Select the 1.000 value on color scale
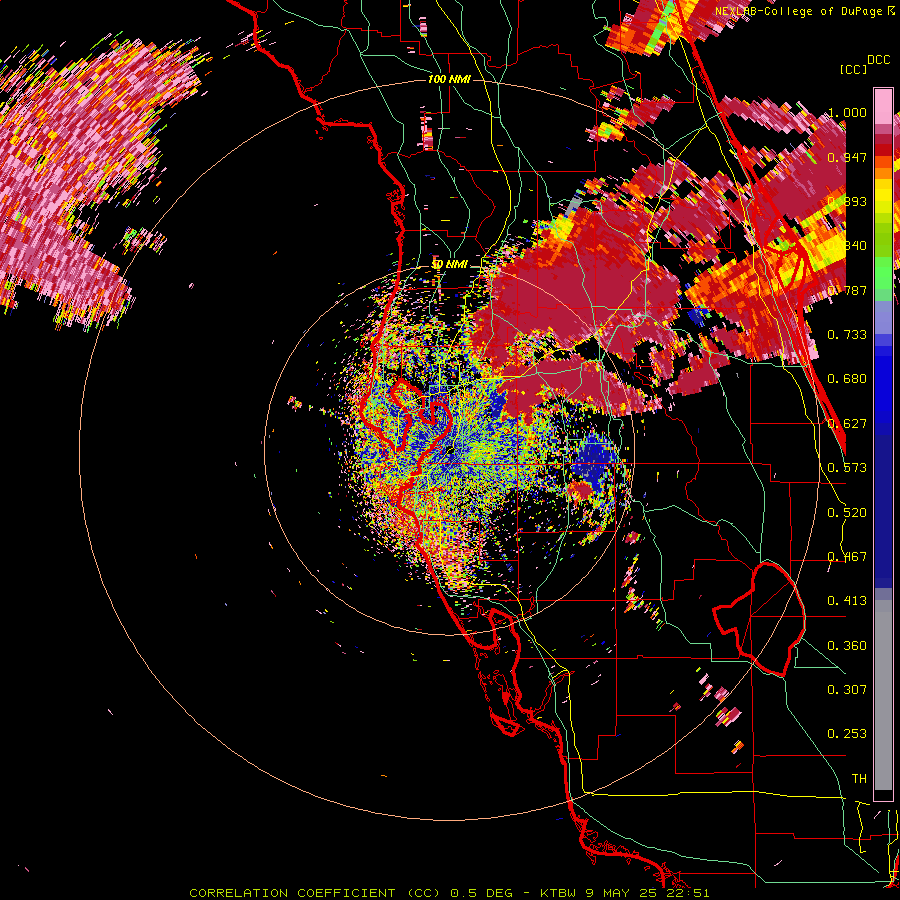Image resolution: width=900 pixels, height=900 pixels. coord(847,112)
